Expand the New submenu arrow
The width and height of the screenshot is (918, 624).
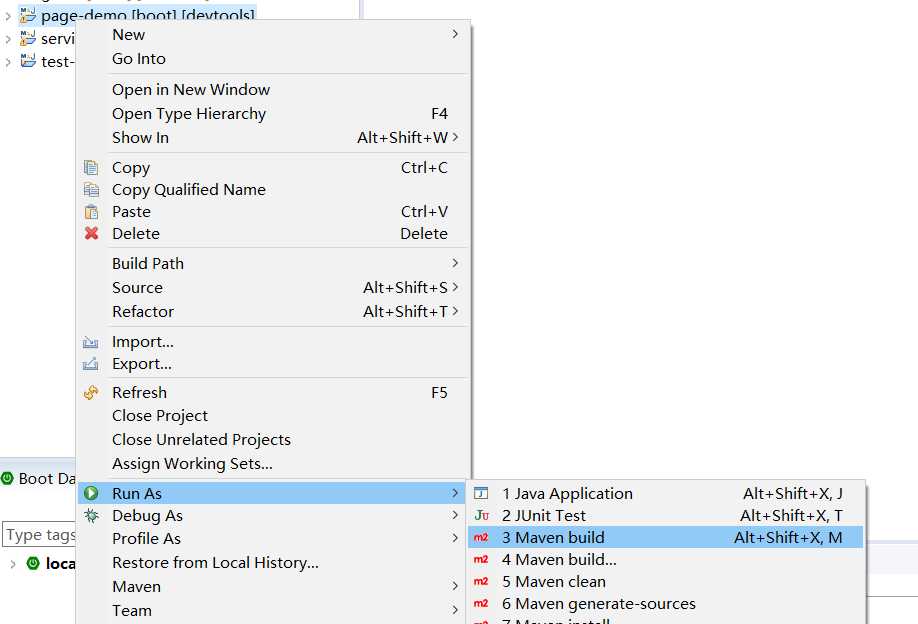(x=455, y=35)
